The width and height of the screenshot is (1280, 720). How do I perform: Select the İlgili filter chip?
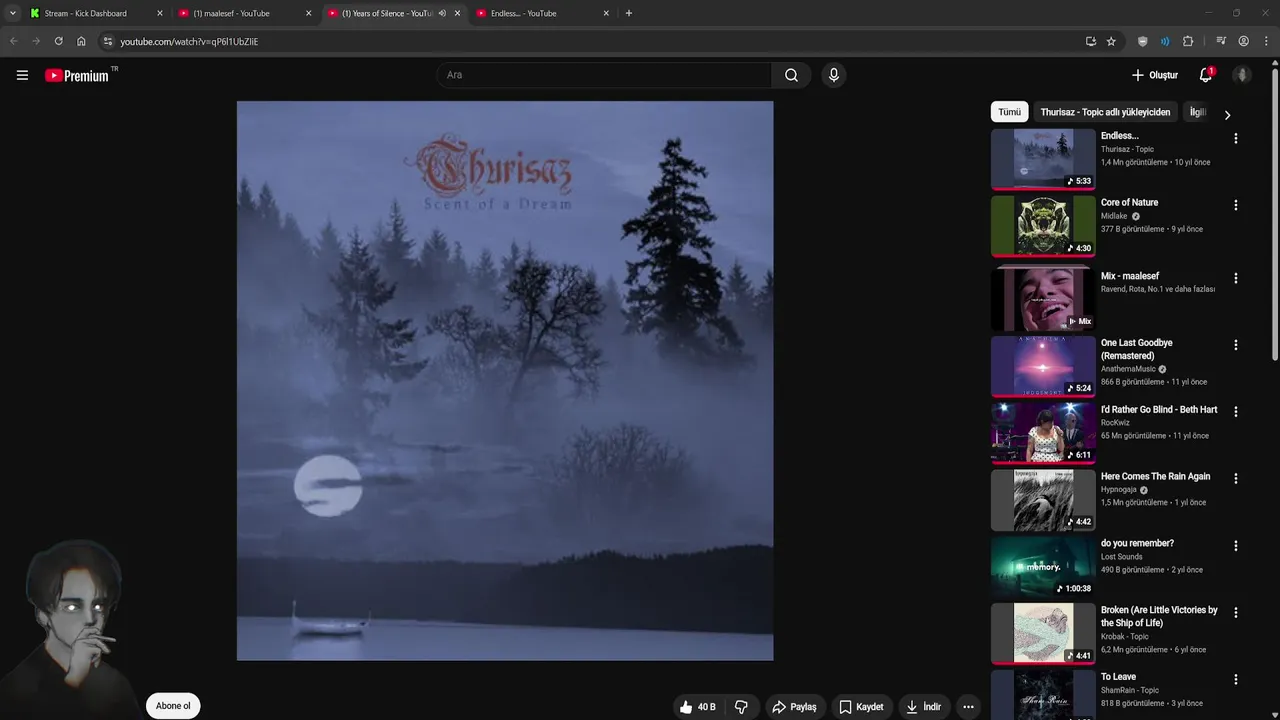(x=1197, y=112)
